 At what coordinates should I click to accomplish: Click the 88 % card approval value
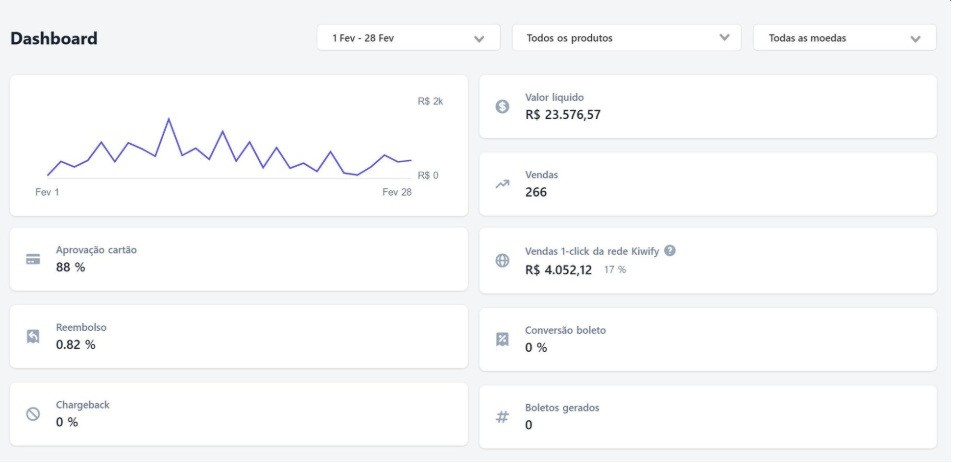click(x=71, y=267)
